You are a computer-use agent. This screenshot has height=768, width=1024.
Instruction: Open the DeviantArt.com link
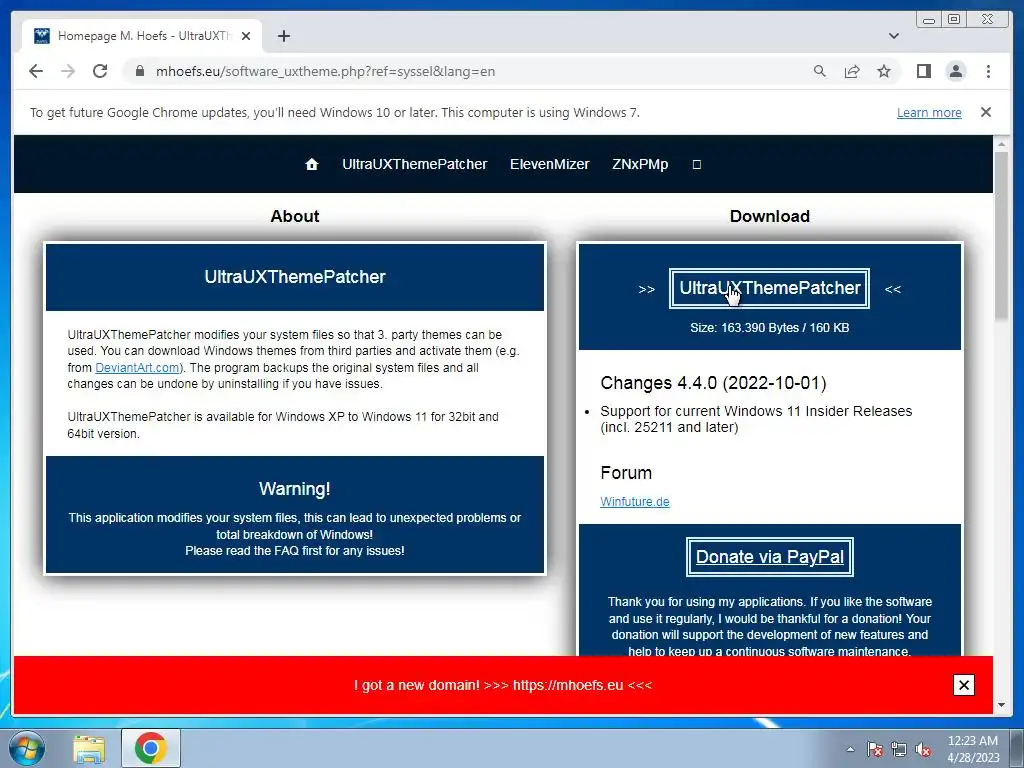(x=137, y=368)
